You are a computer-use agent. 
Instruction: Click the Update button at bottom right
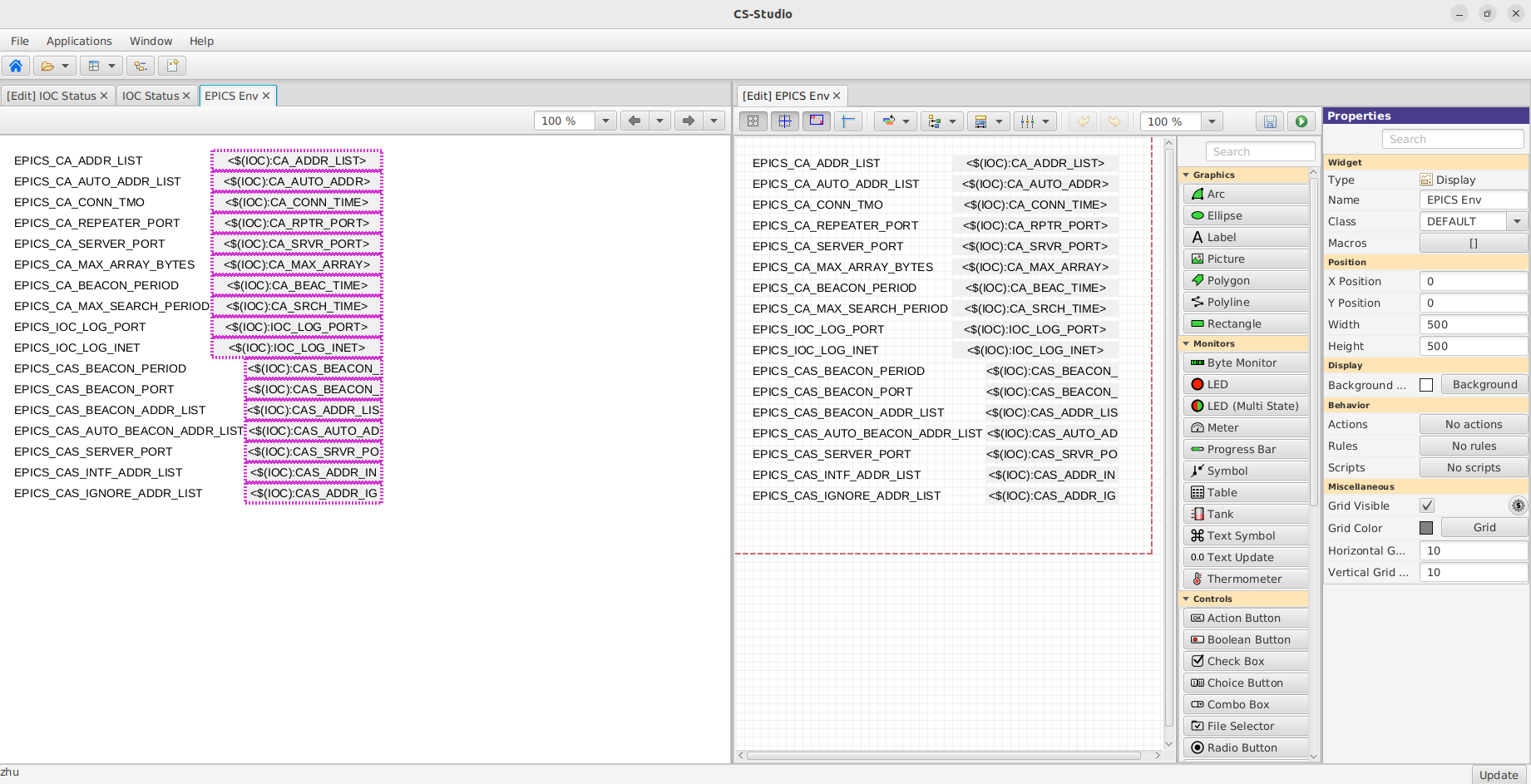coord(1499,775)
